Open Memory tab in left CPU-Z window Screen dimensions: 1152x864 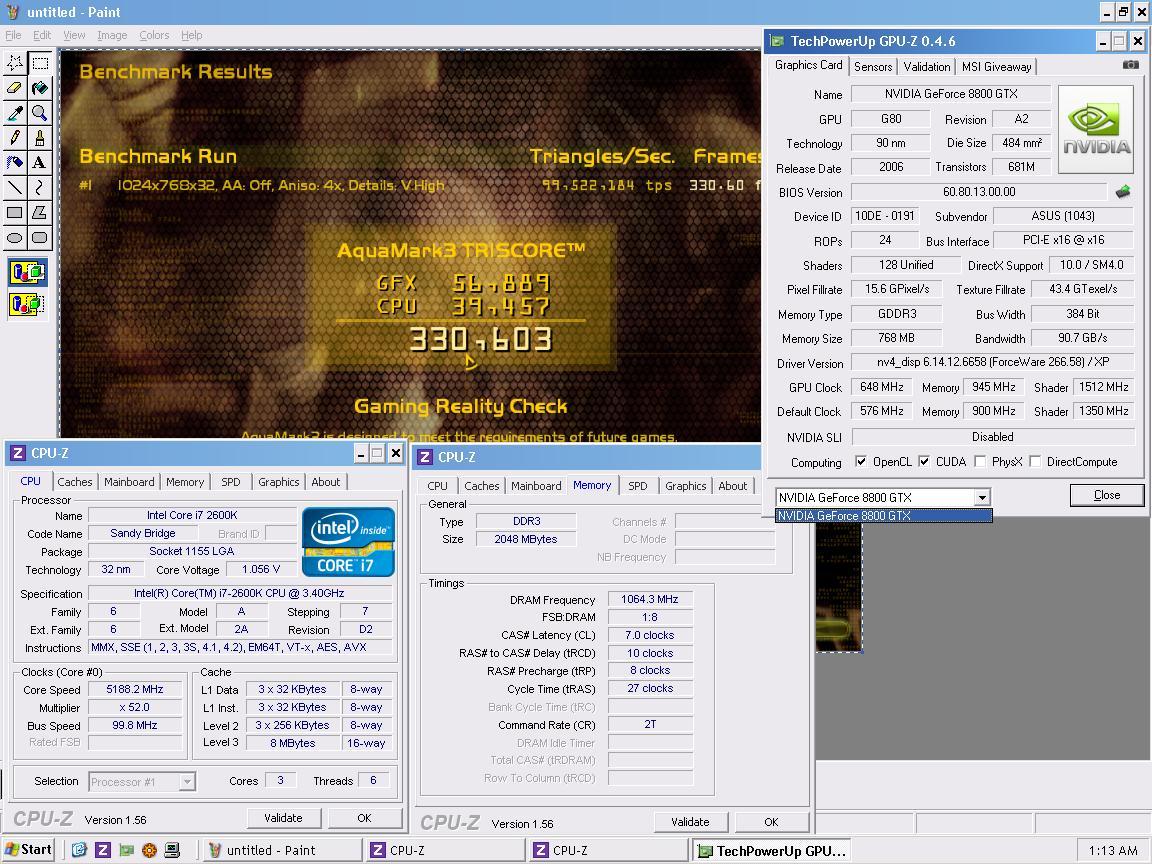click(x=185, y=482)
